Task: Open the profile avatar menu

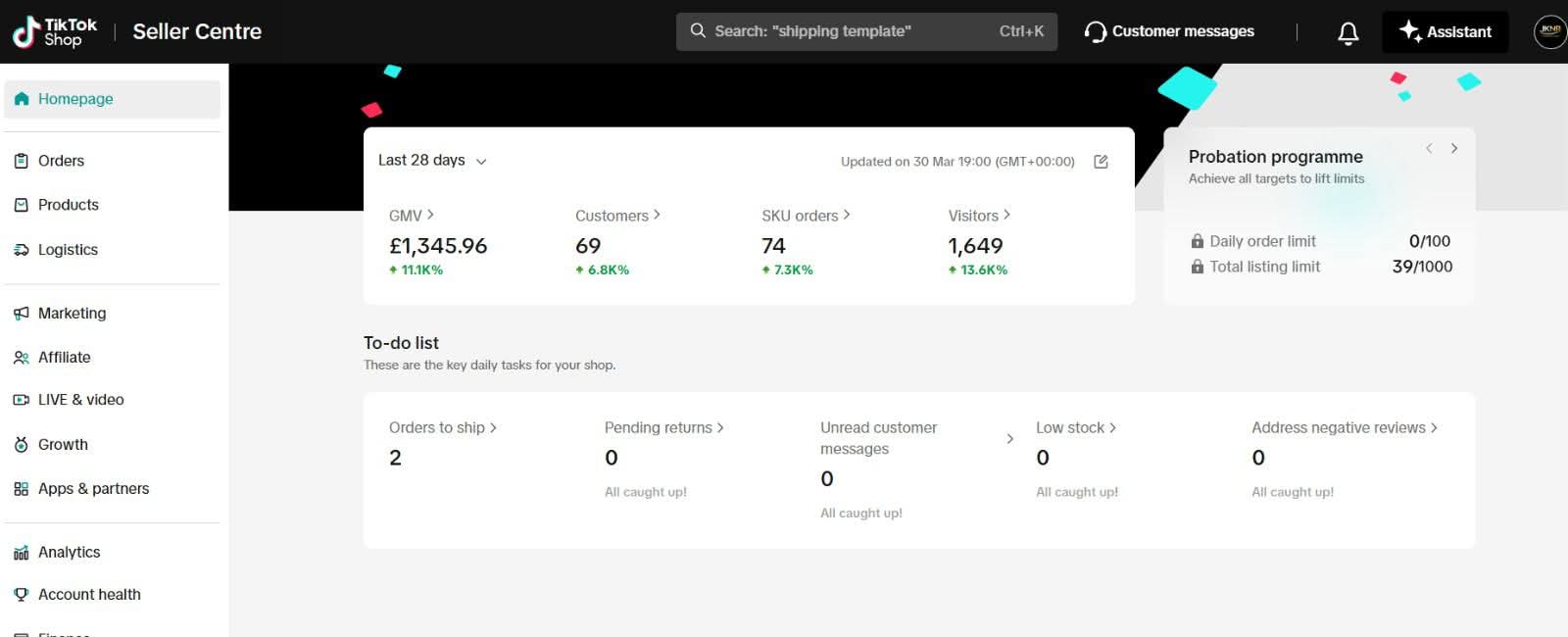Action: [x=1549, y=31]
